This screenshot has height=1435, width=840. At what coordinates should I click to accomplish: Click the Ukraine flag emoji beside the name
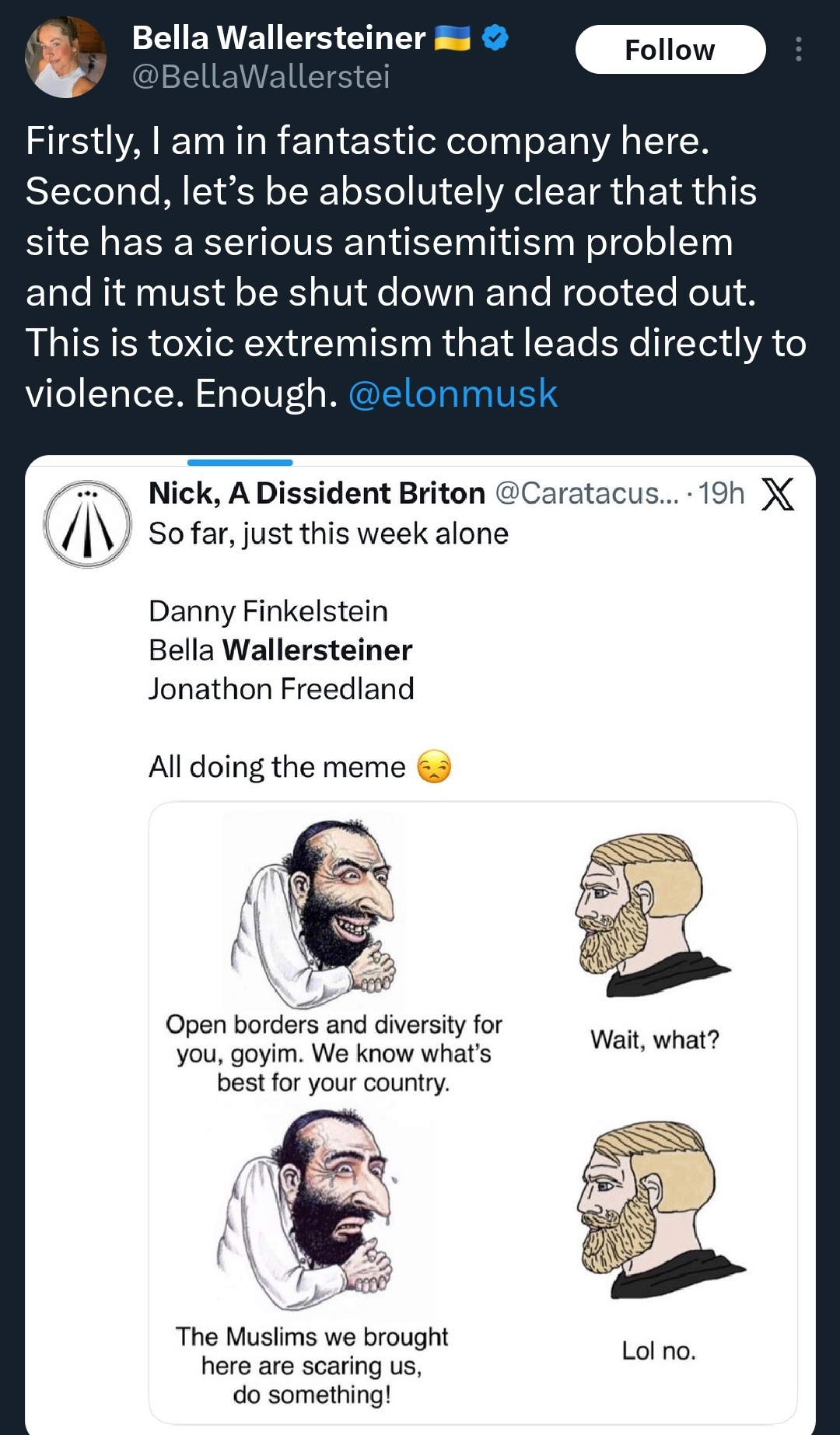(x=452, y=37)
